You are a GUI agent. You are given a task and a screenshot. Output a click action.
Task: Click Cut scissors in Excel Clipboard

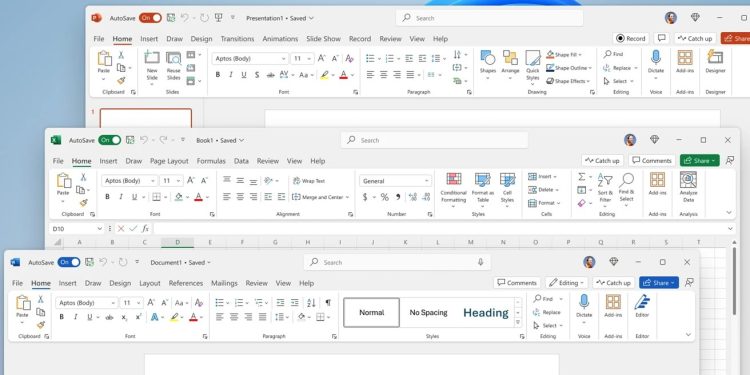tap(83, 177)
